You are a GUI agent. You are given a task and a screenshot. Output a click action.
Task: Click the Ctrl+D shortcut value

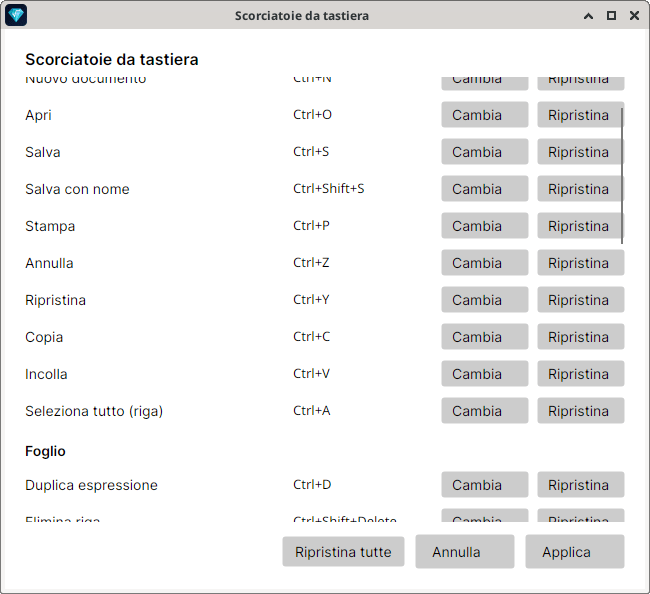312,485
